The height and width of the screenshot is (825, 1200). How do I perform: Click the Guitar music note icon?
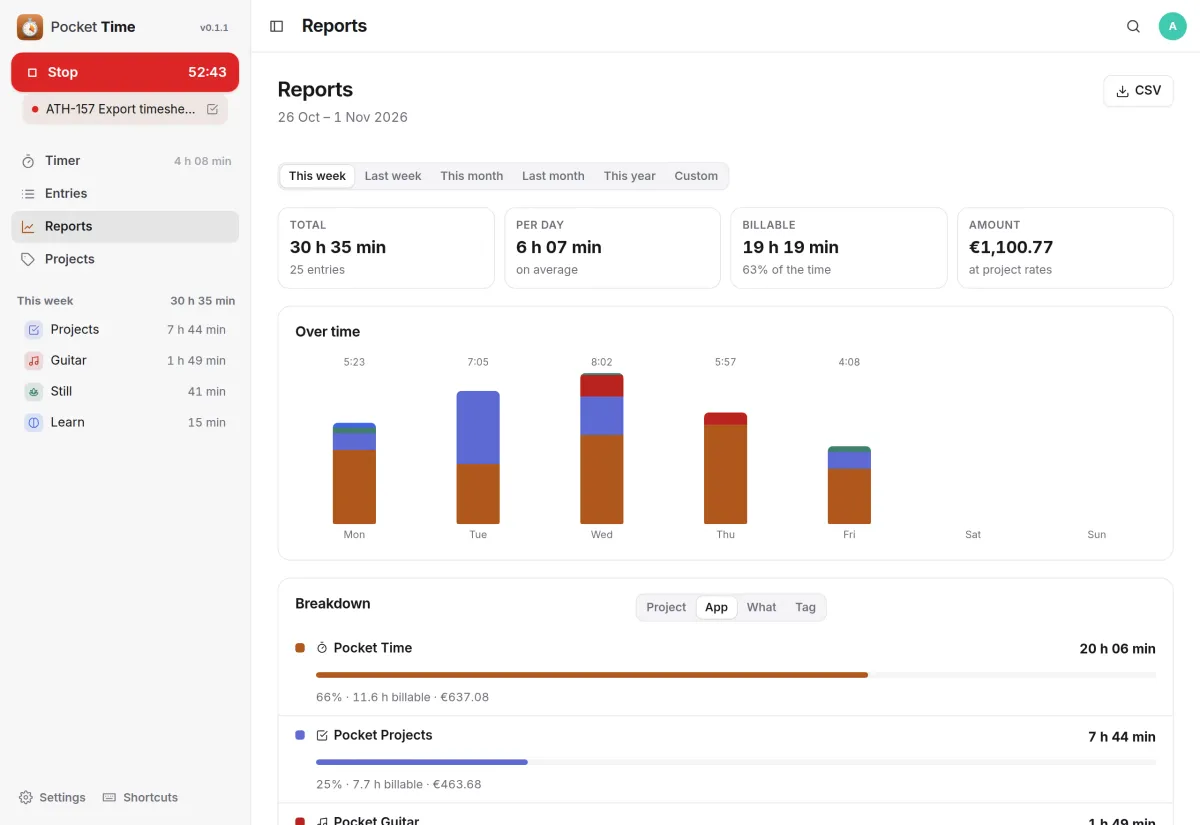click(x=34, y=361)
